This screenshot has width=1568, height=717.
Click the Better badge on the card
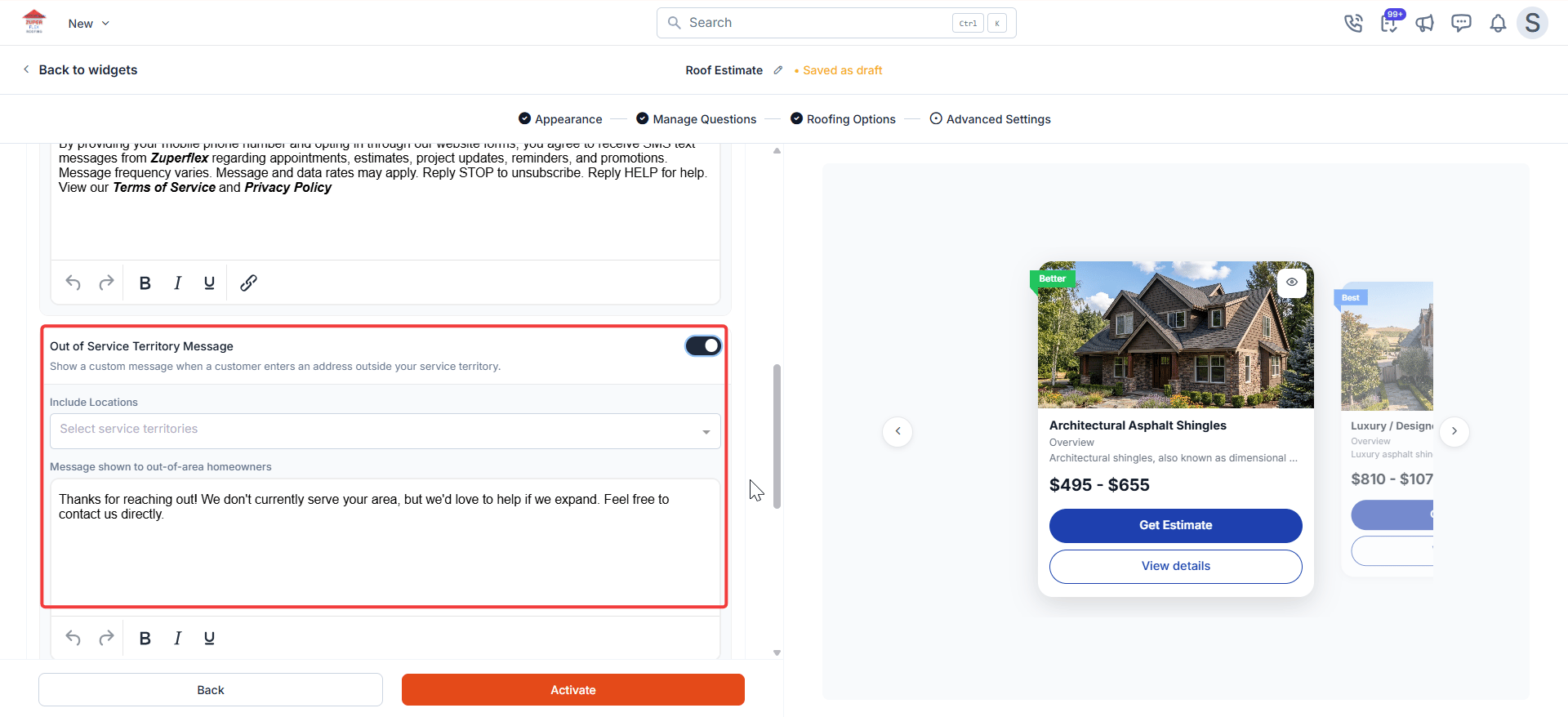click(1053, 278)
